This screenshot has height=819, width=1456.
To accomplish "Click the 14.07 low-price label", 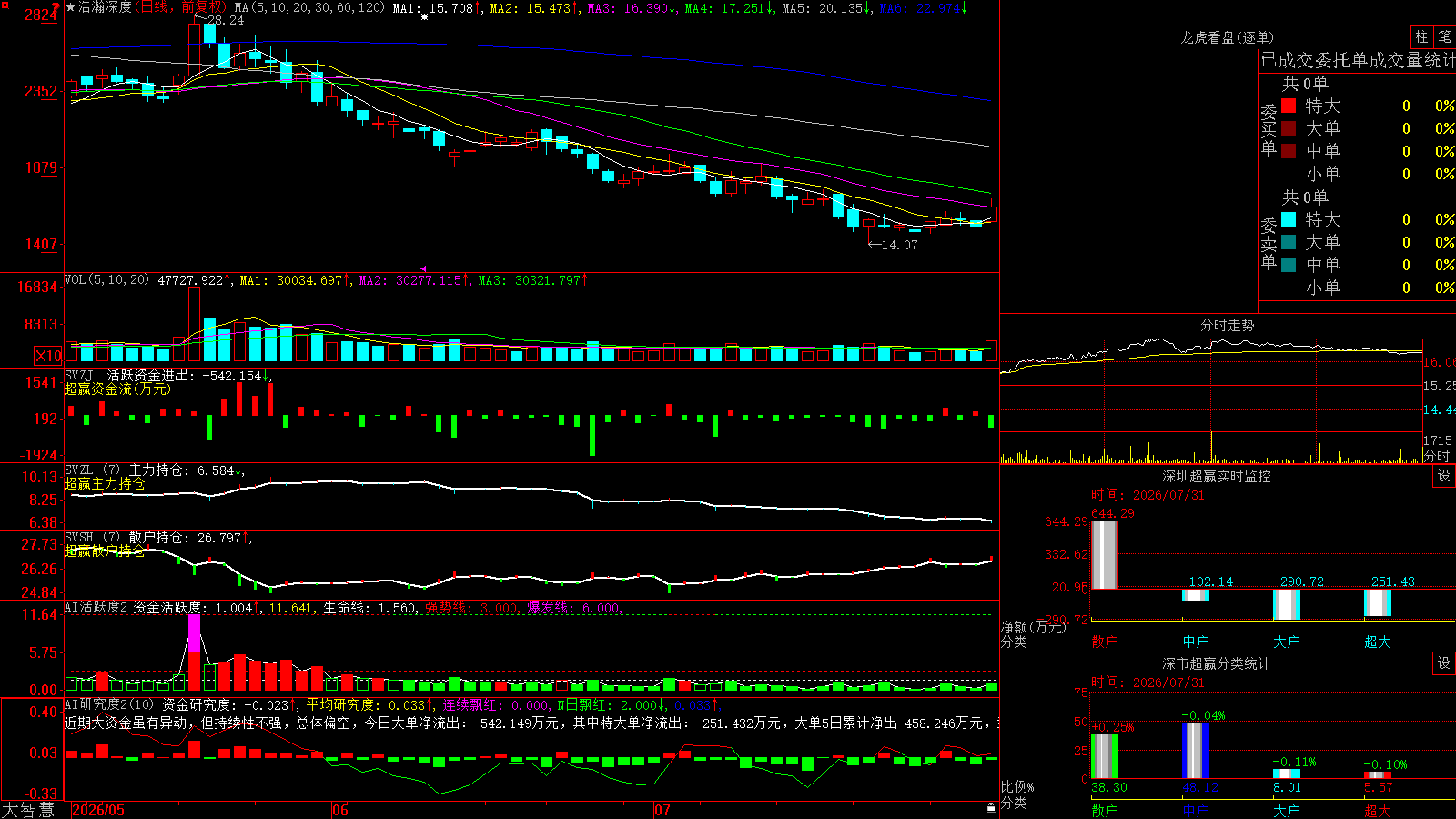I will pos(900,245).
